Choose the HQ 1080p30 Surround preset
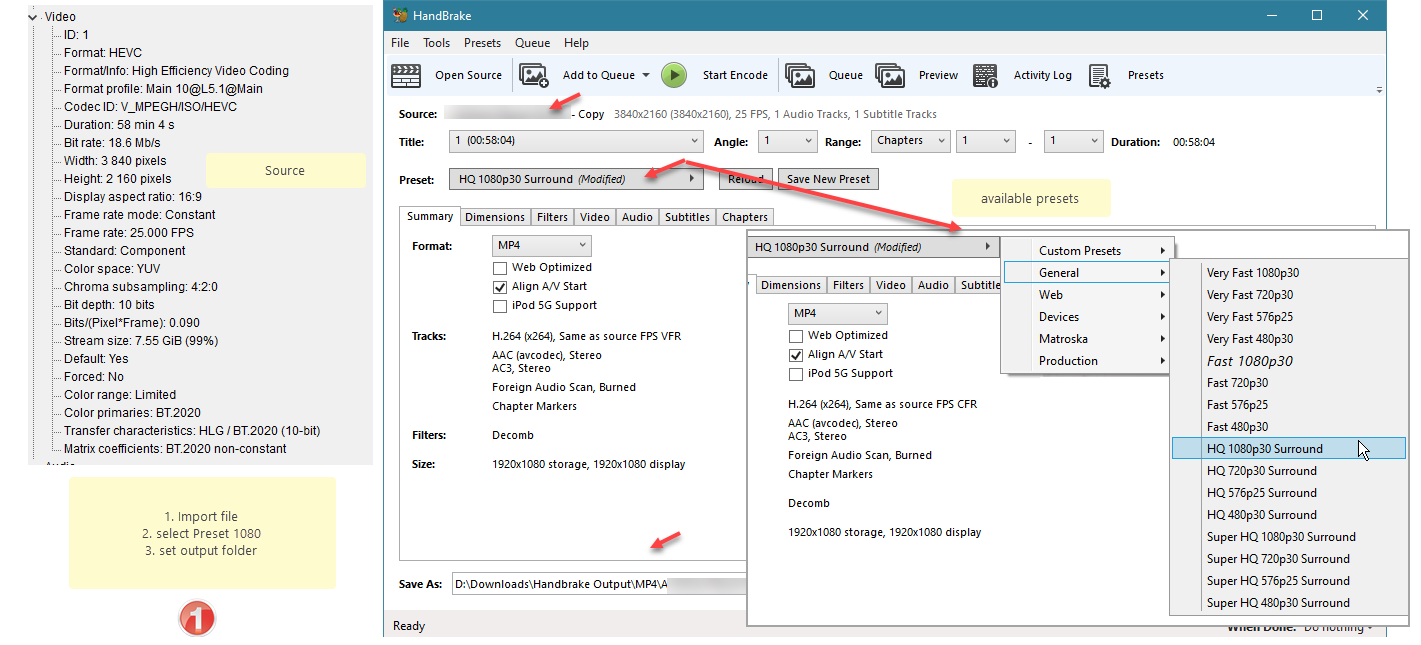Screen dimensions: 1421x645 coord(1288,449)
